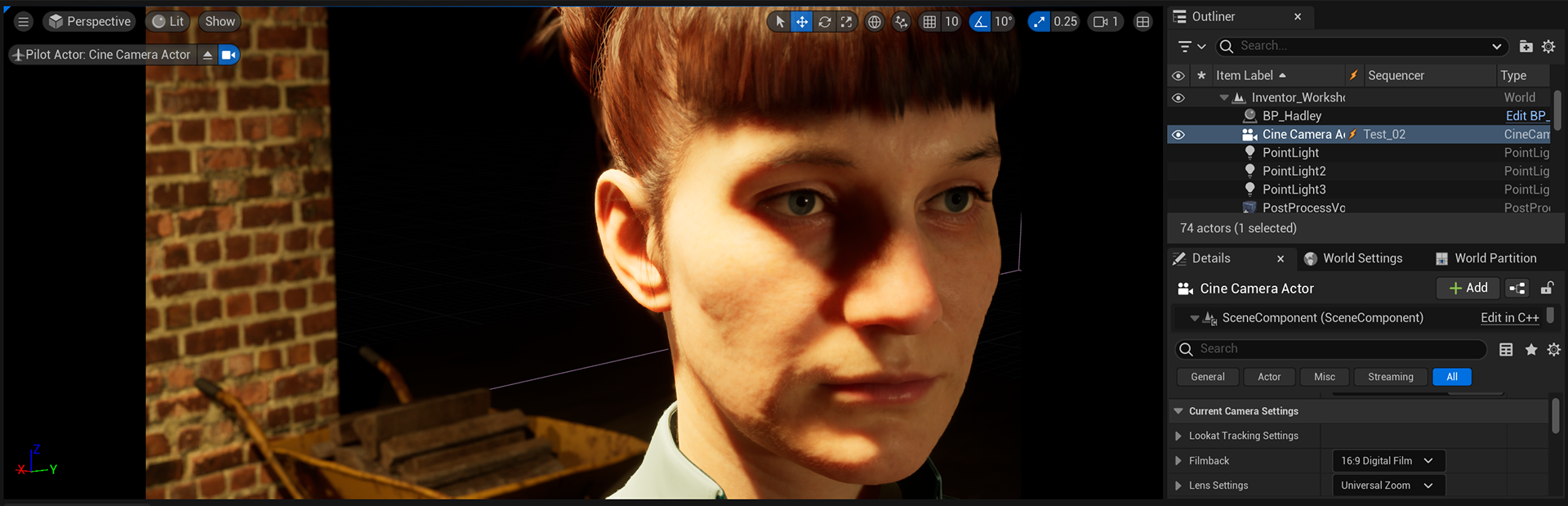Viewport: 1568px width, 506px height.
Task: Click the Add component button
Action: [1468, 288]
